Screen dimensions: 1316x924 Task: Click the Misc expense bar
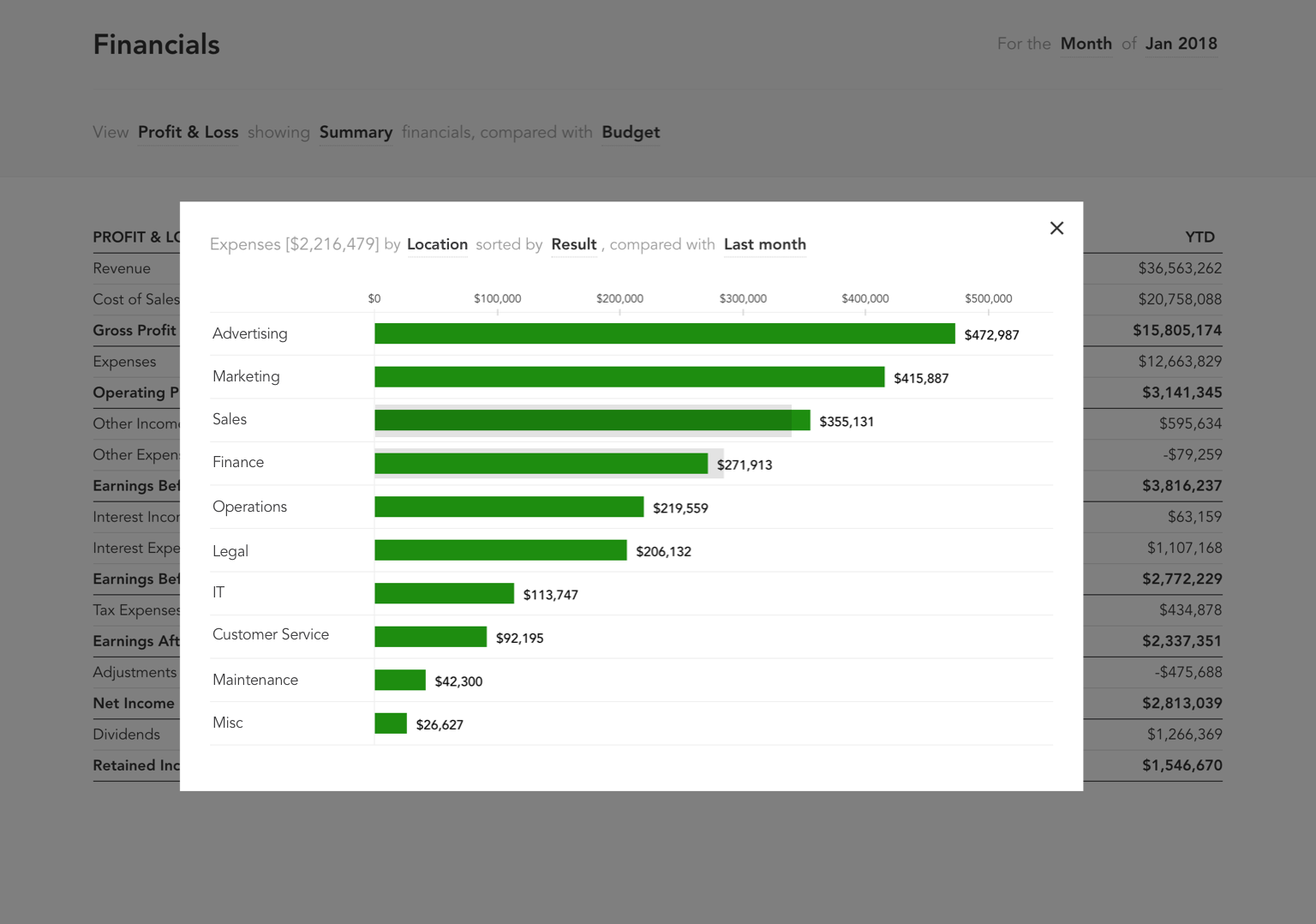click(391, 723)
